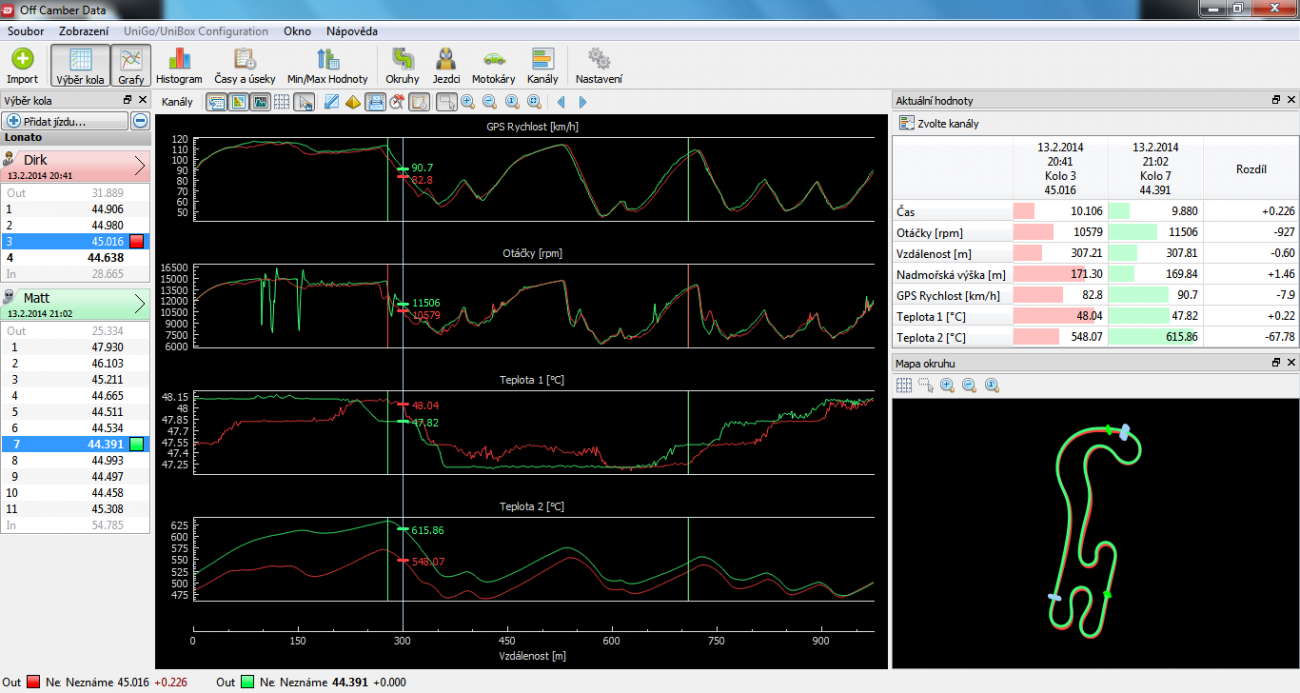Zoom in on the graph with the plus magnifier
This screenshot has width=1300, height=693.
tap(468, 102)
